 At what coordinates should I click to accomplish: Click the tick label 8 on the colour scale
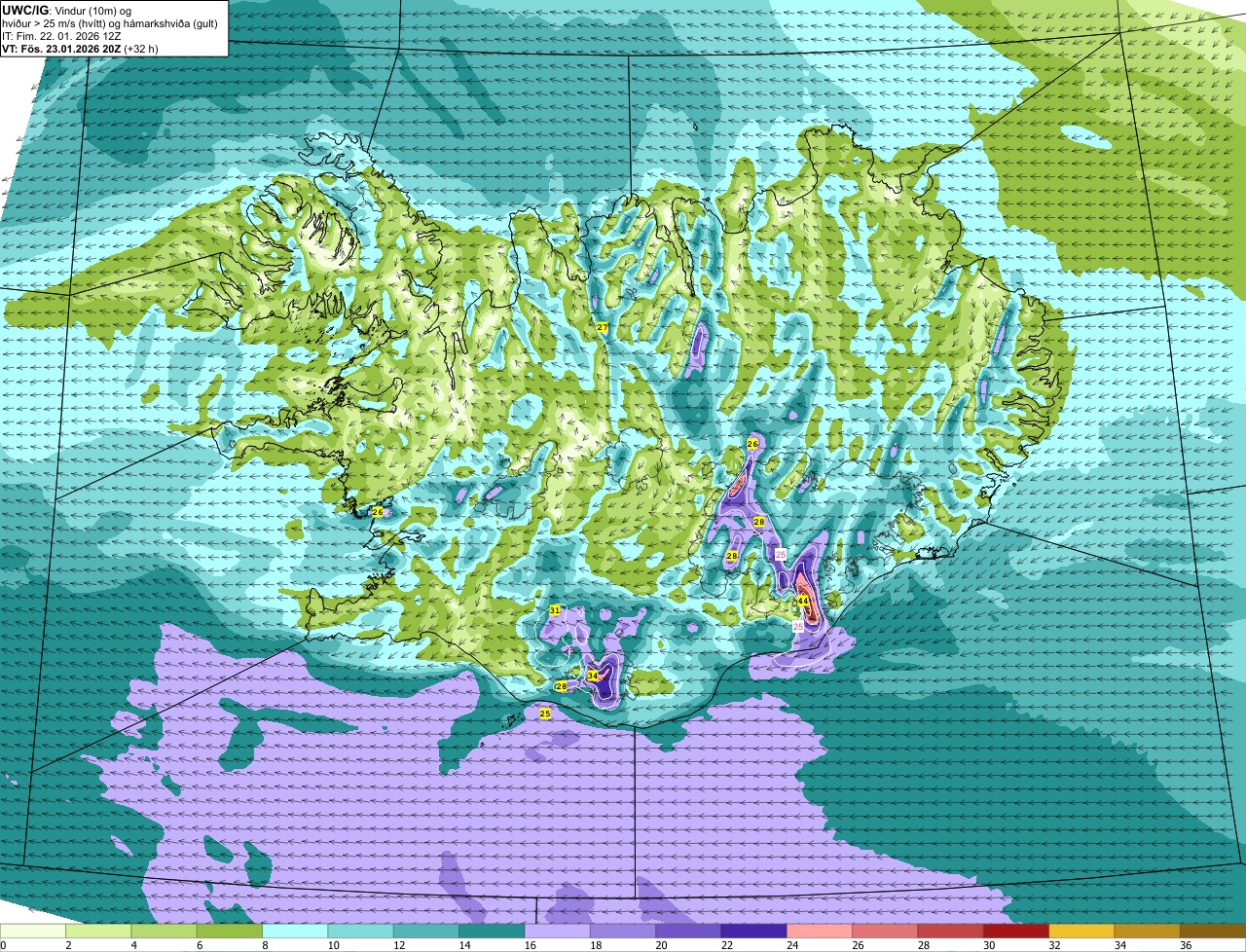(x=265, y=945)
